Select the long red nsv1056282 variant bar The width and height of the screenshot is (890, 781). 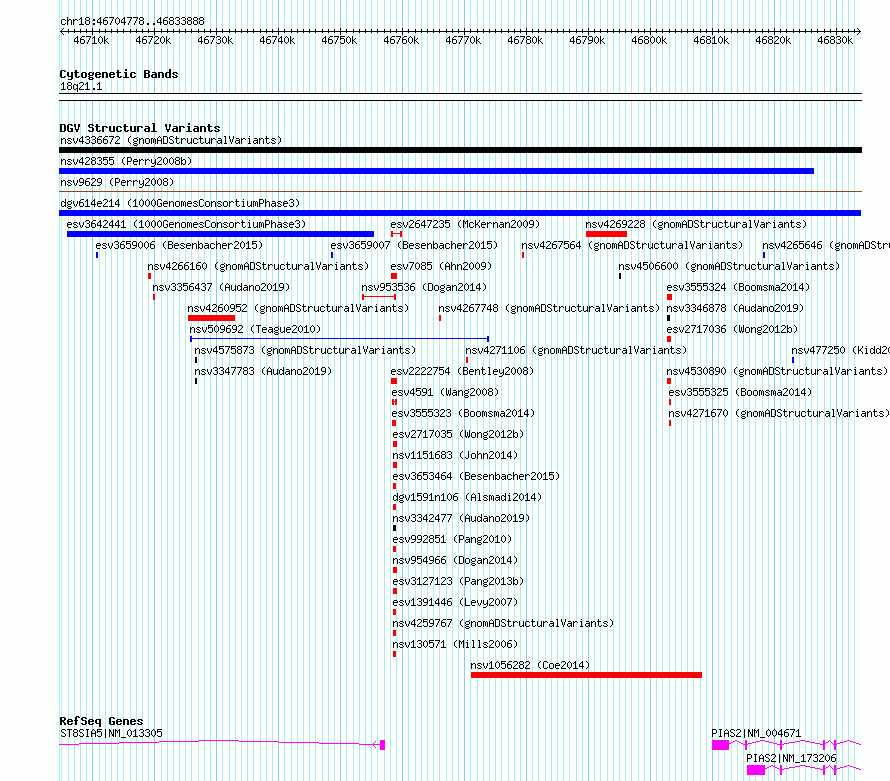[586, 675]
